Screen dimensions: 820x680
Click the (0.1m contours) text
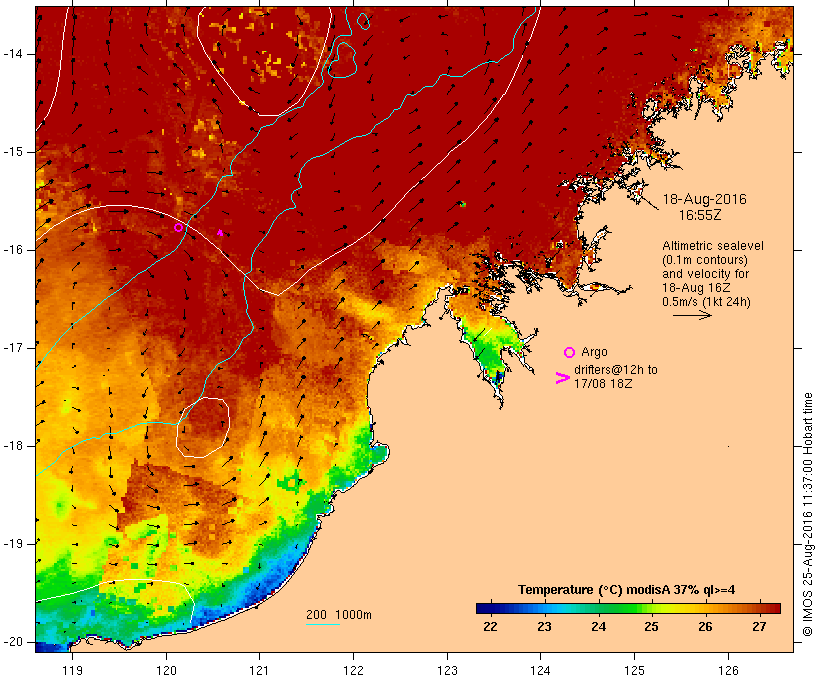coord(705,260)
